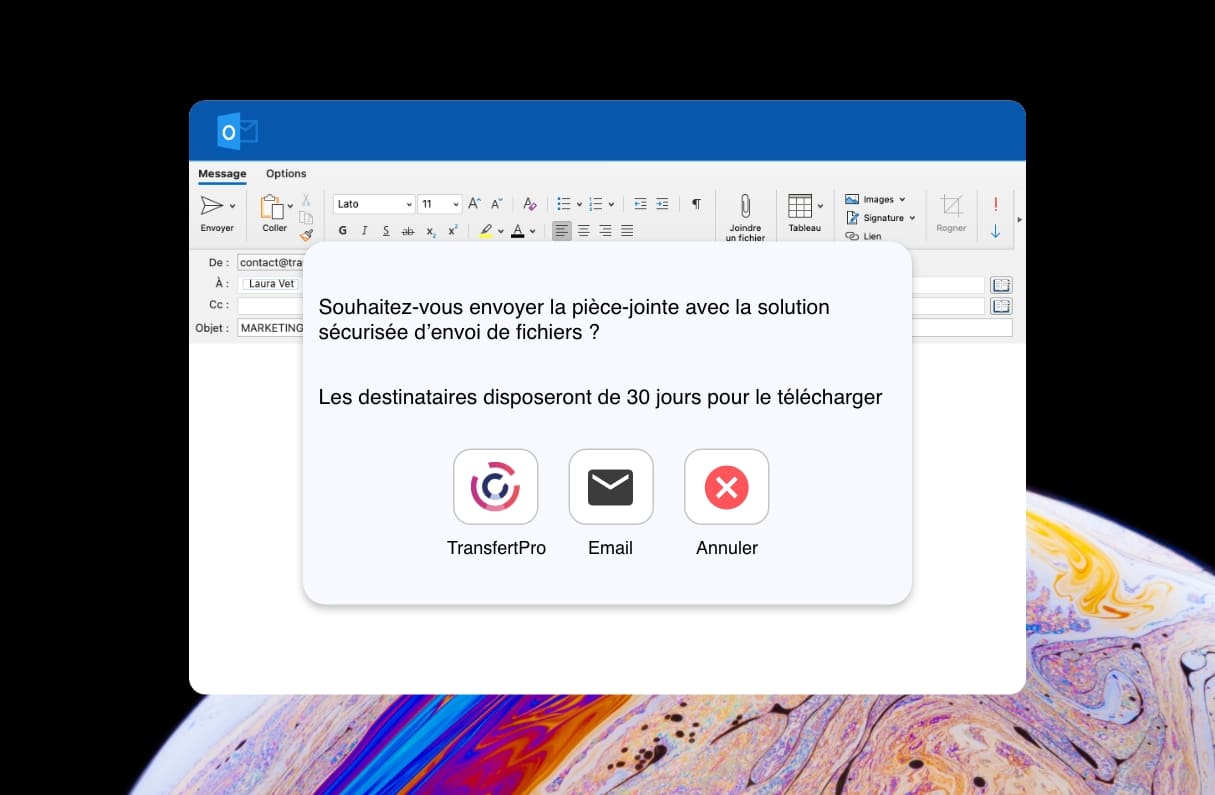Select the Message ribbon tab
The height and width of the screenshot is (795, 1215).
point(222,173)
